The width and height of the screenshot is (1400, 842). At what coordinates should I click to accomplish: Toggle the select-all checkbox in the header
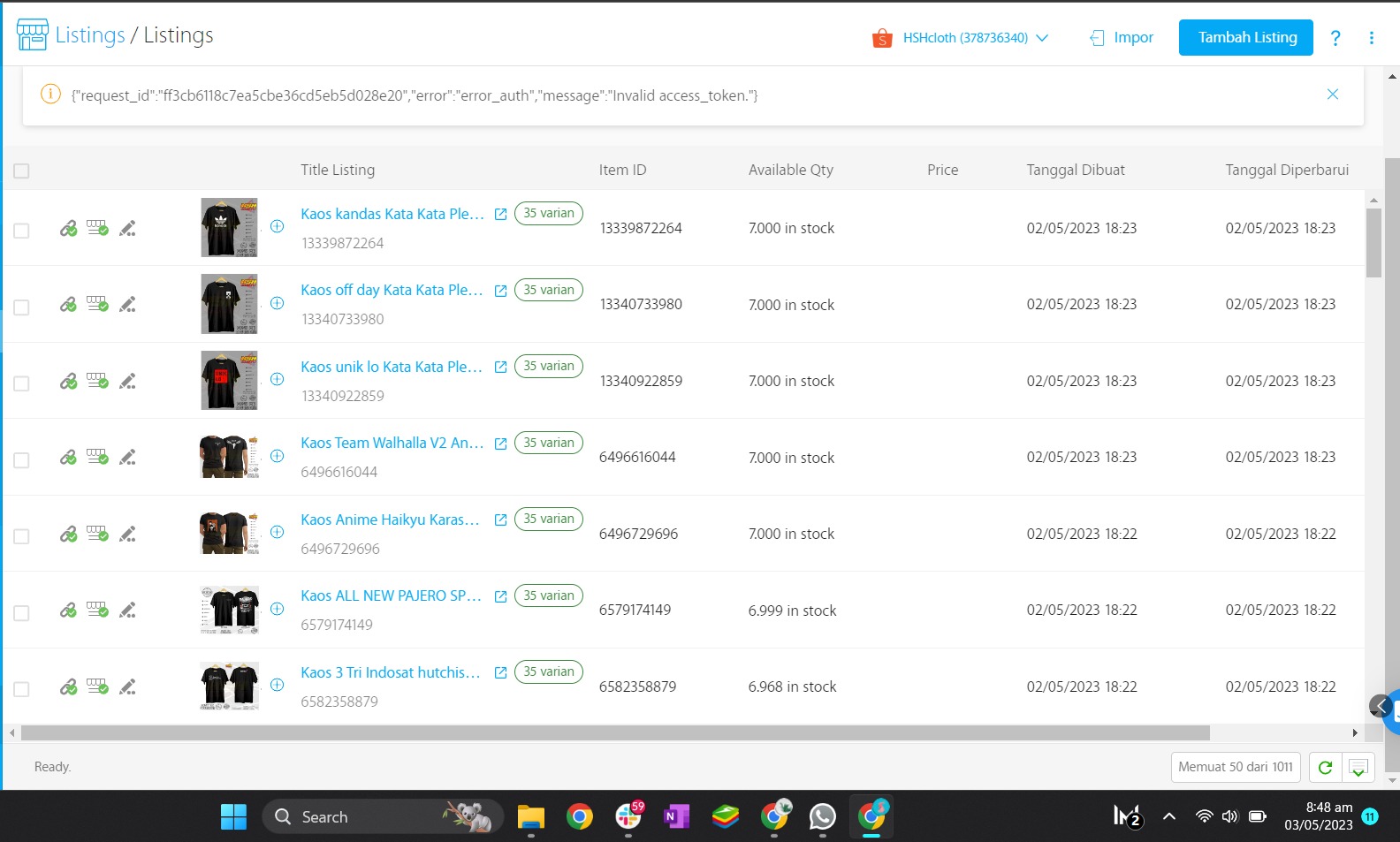[x=22, y=171]
